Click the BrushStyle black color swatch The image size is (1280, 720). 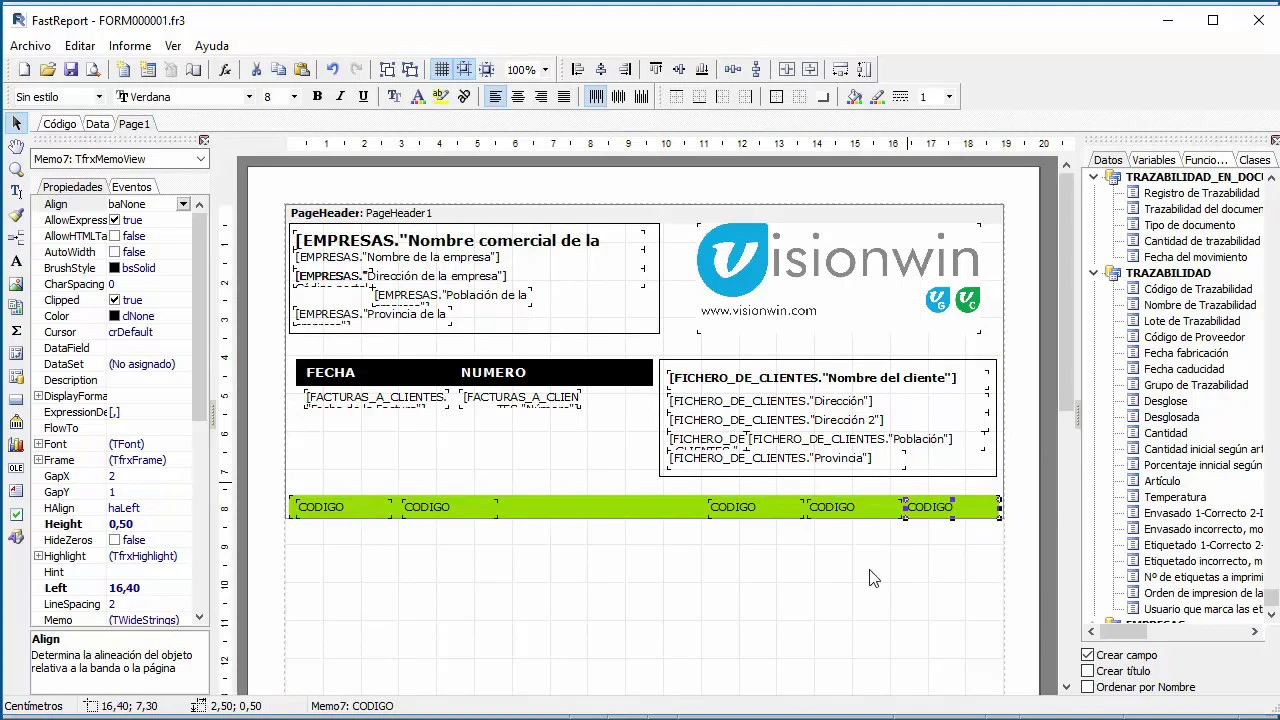[x=114, y=268]
